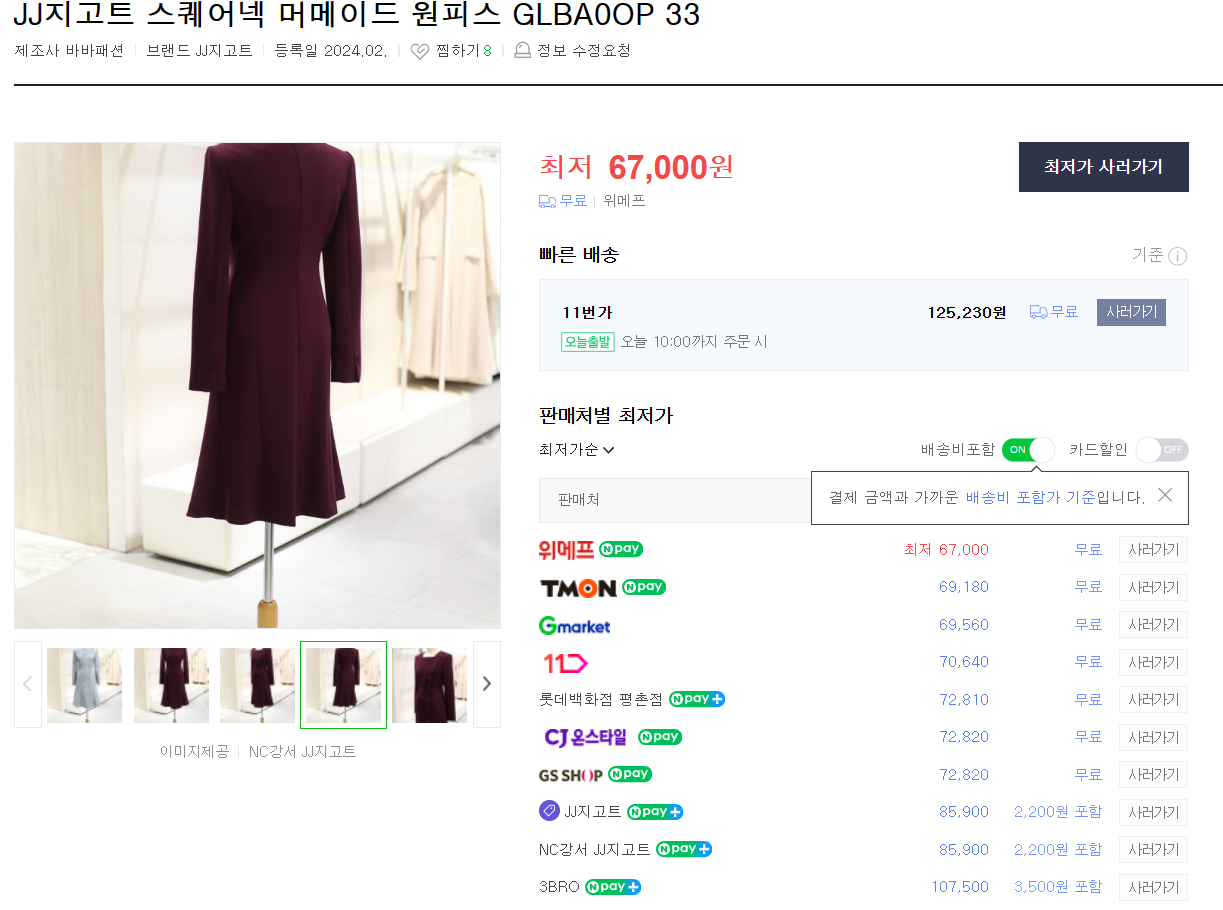Click the Npay badge beside CJ온스타일
1223x910 pixels.
point(660,737)
